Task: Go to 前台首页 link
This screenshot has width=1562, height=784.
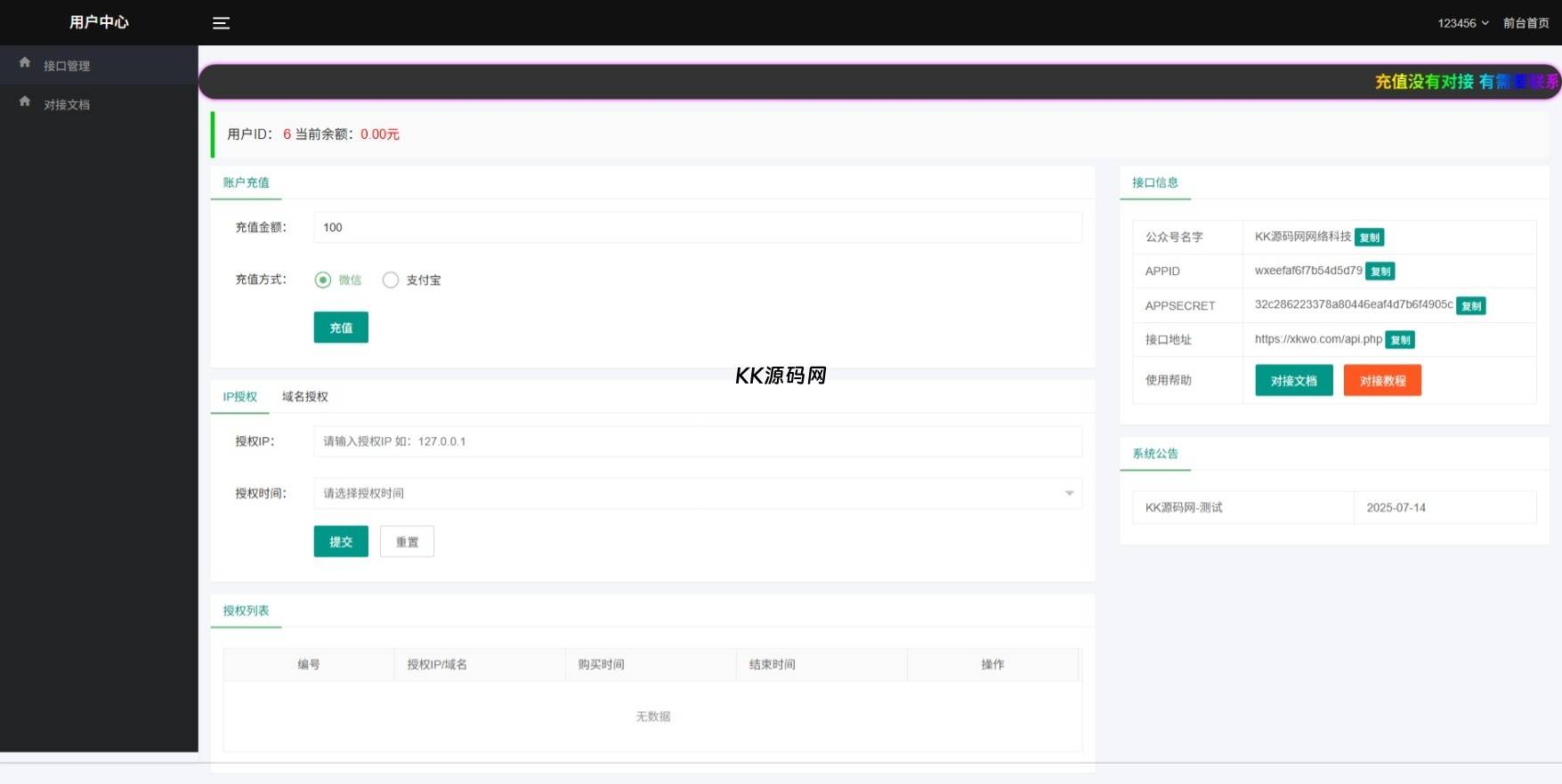Action: [x=1526, y=23]
